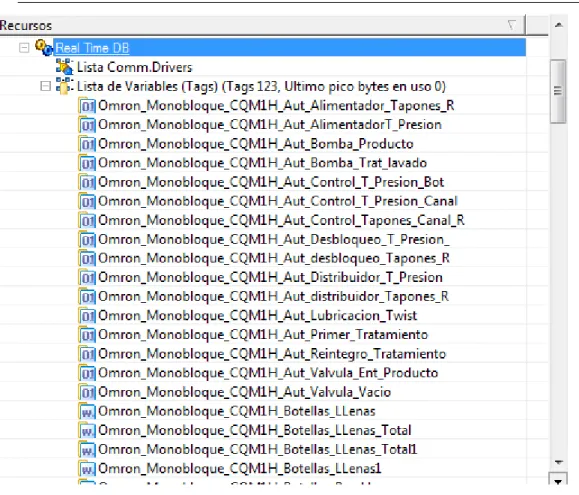The height and width of the screenshot is (495, 579).
Task: Click bit icon of Aut_distribuidor_Tapones_R tag
Action: [88, 297]
